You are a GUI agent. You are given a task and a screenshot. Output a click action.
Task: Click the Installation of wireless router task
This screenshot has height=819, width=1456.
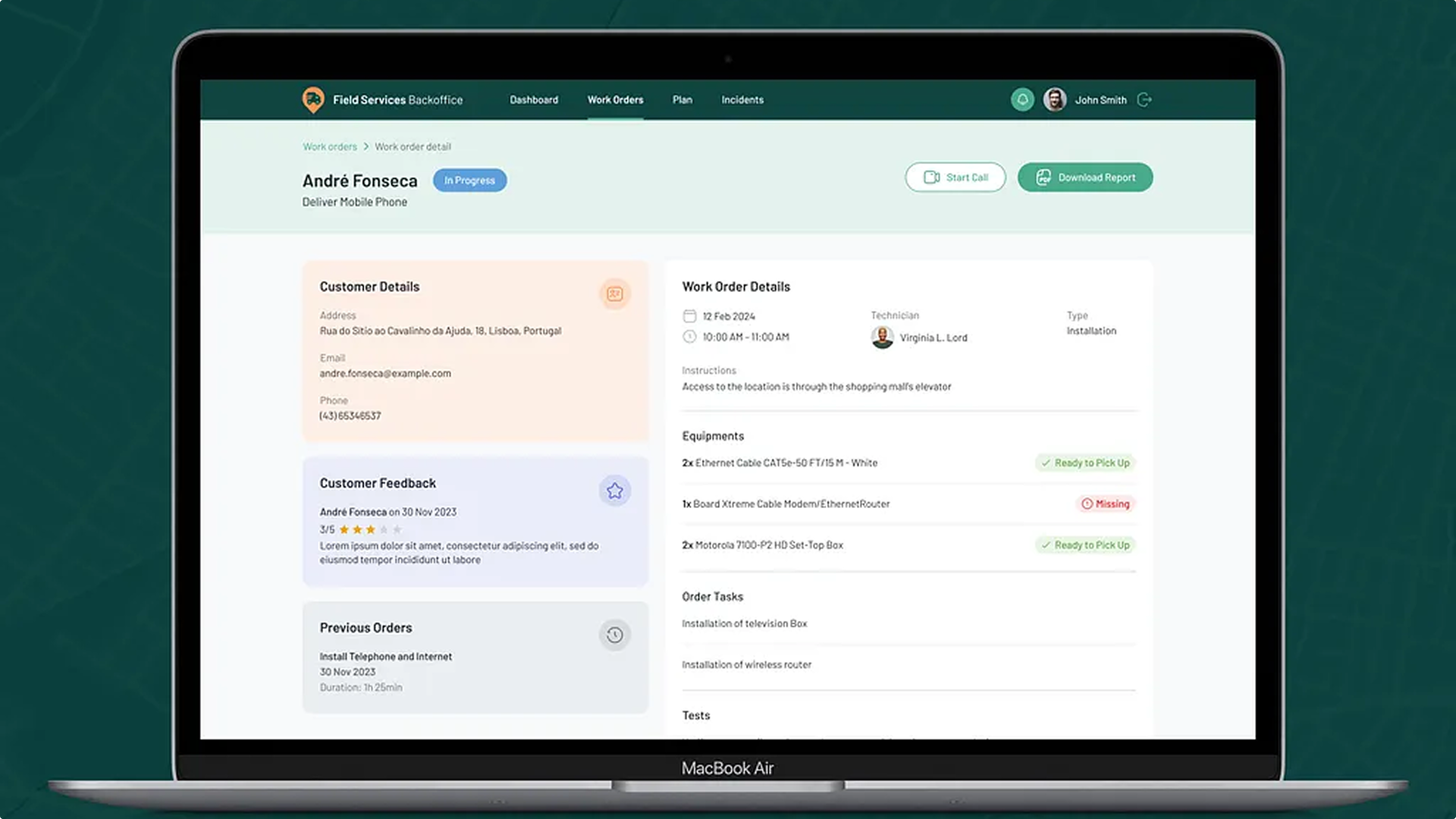click(747, 664)
